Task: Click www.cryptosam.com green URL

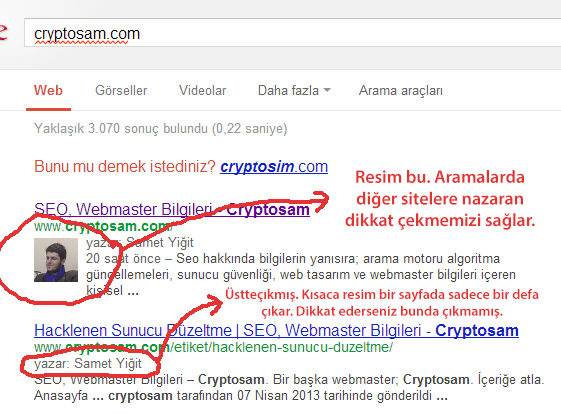Action: pos(103,227)
